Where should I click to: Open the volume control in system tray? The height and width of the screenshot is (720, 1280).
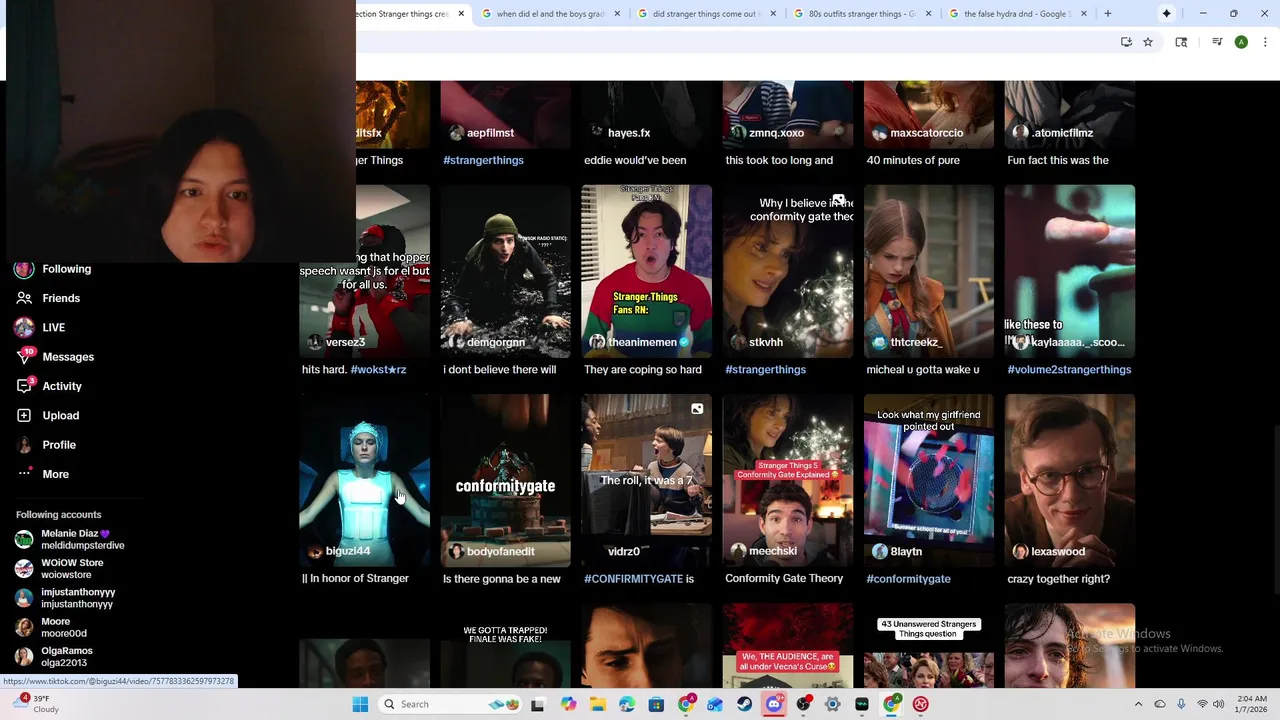coord(1219,704)
